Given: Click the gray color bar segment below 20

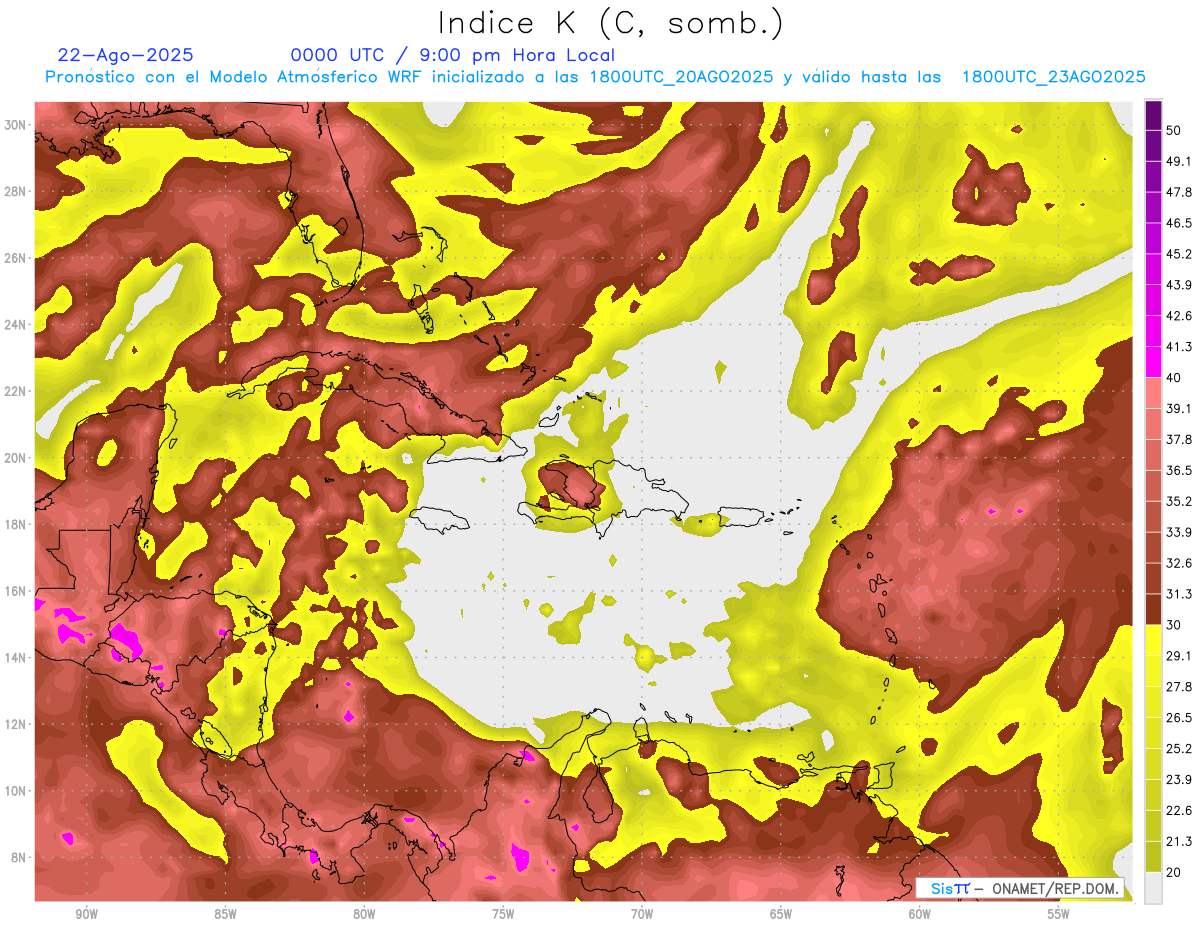Looking at the screenshot, I should click(1153, 887).
